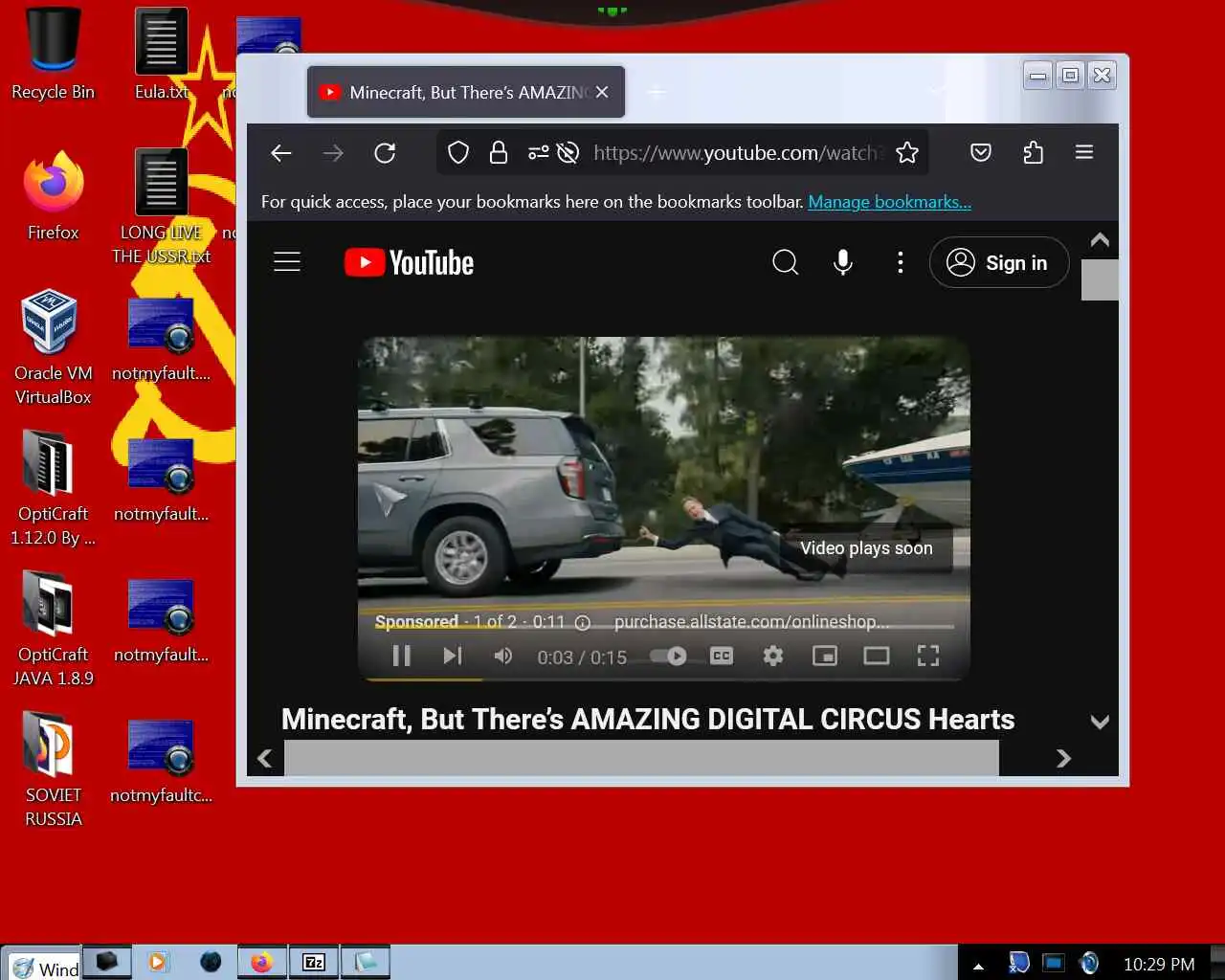This screenshot has width=1225, height=980.
Task: Maximize the Firefox window
Action: click(x=1070, y=76)
